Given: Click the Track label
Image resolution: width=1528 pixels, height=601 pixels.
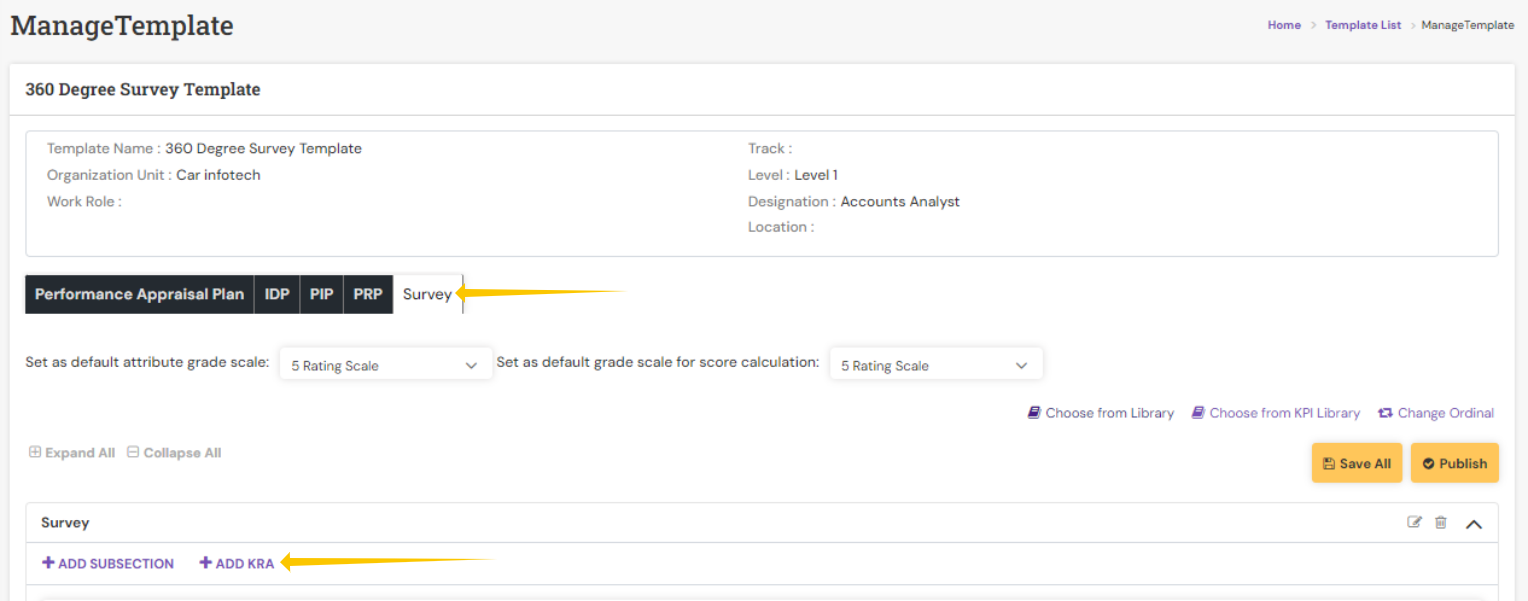Looking at the screenshot, I should tap(770, 148).
